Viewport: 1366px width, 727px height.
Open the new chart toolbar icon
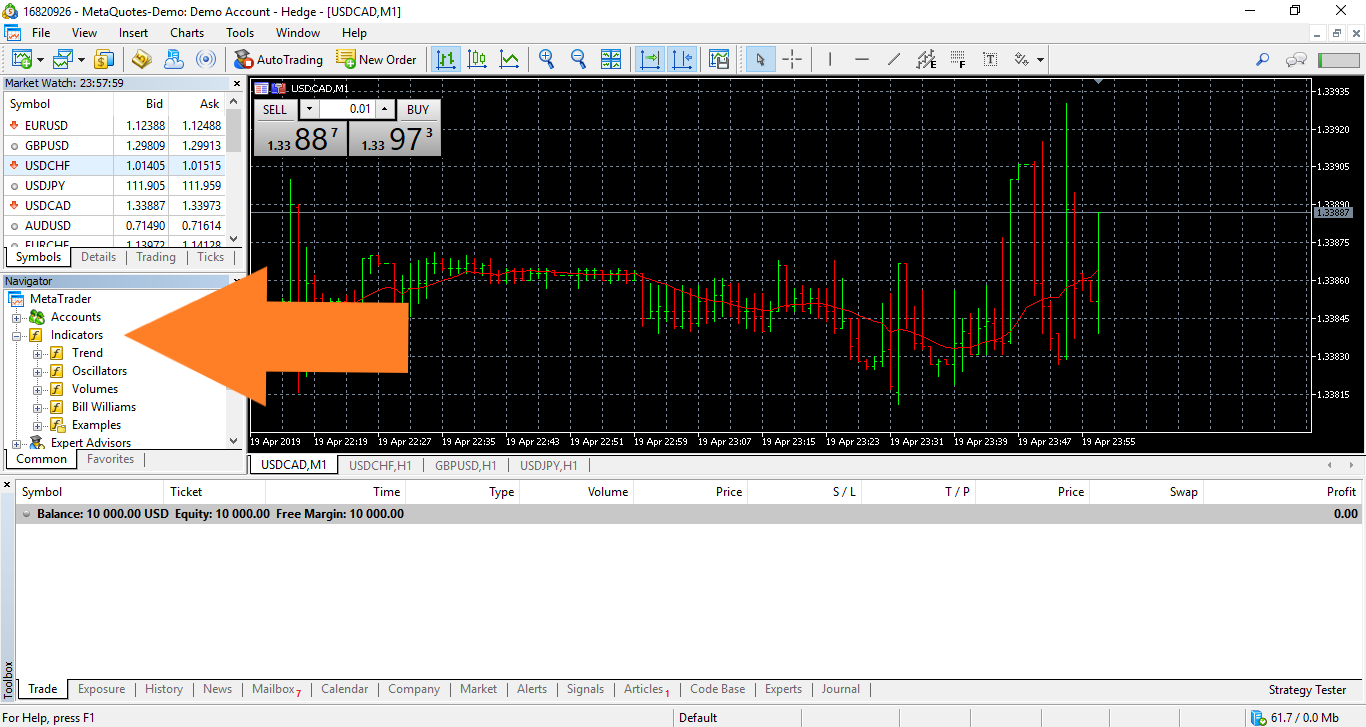pyautogui.click(x=21, y=59)
